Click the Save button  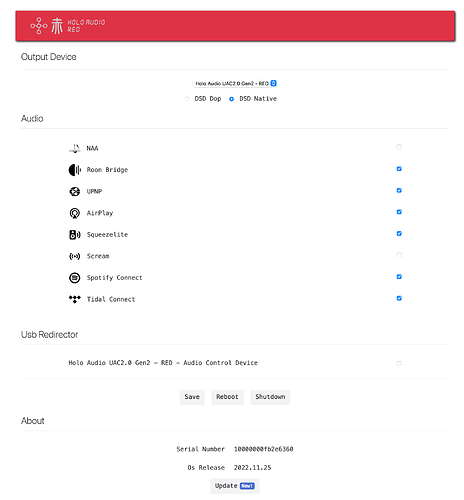pos(192,397)
